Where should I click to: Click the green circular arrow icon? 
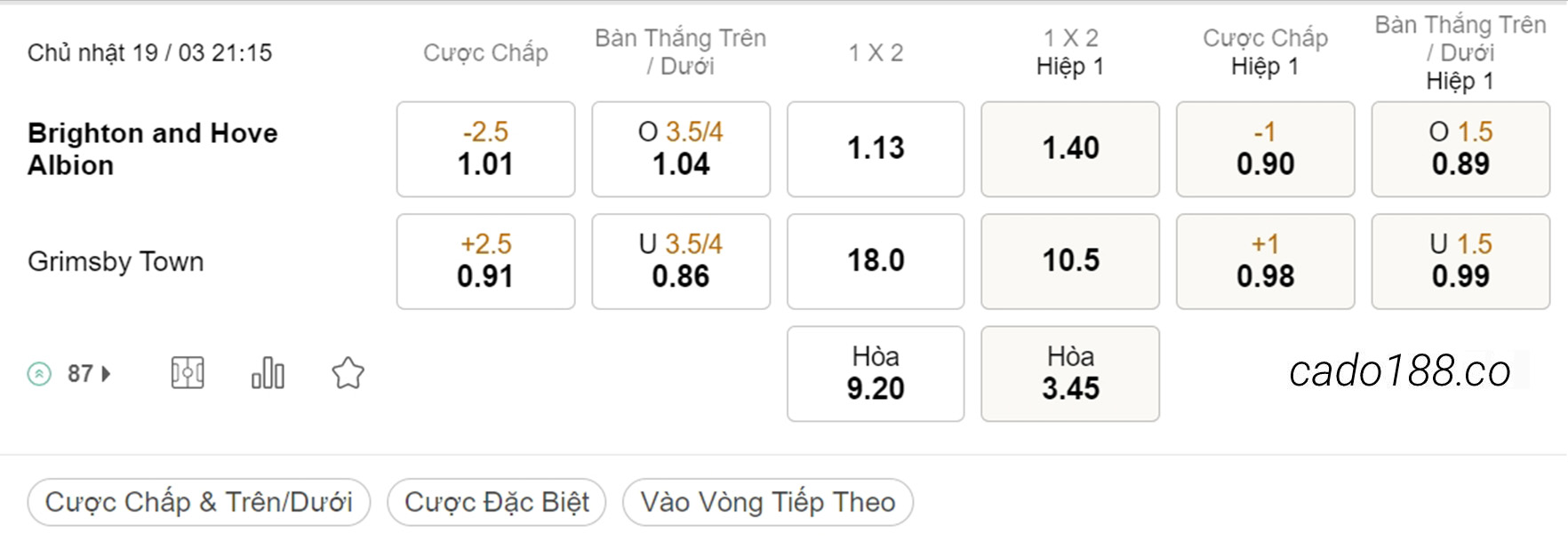click(39, 374)
